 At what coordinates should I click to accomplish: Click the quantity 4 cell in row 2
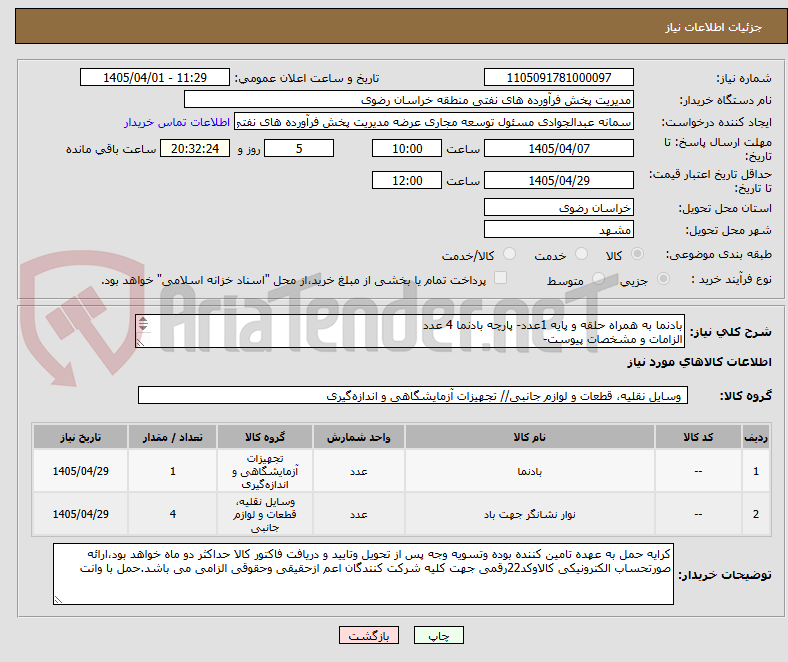pos(172,514)
